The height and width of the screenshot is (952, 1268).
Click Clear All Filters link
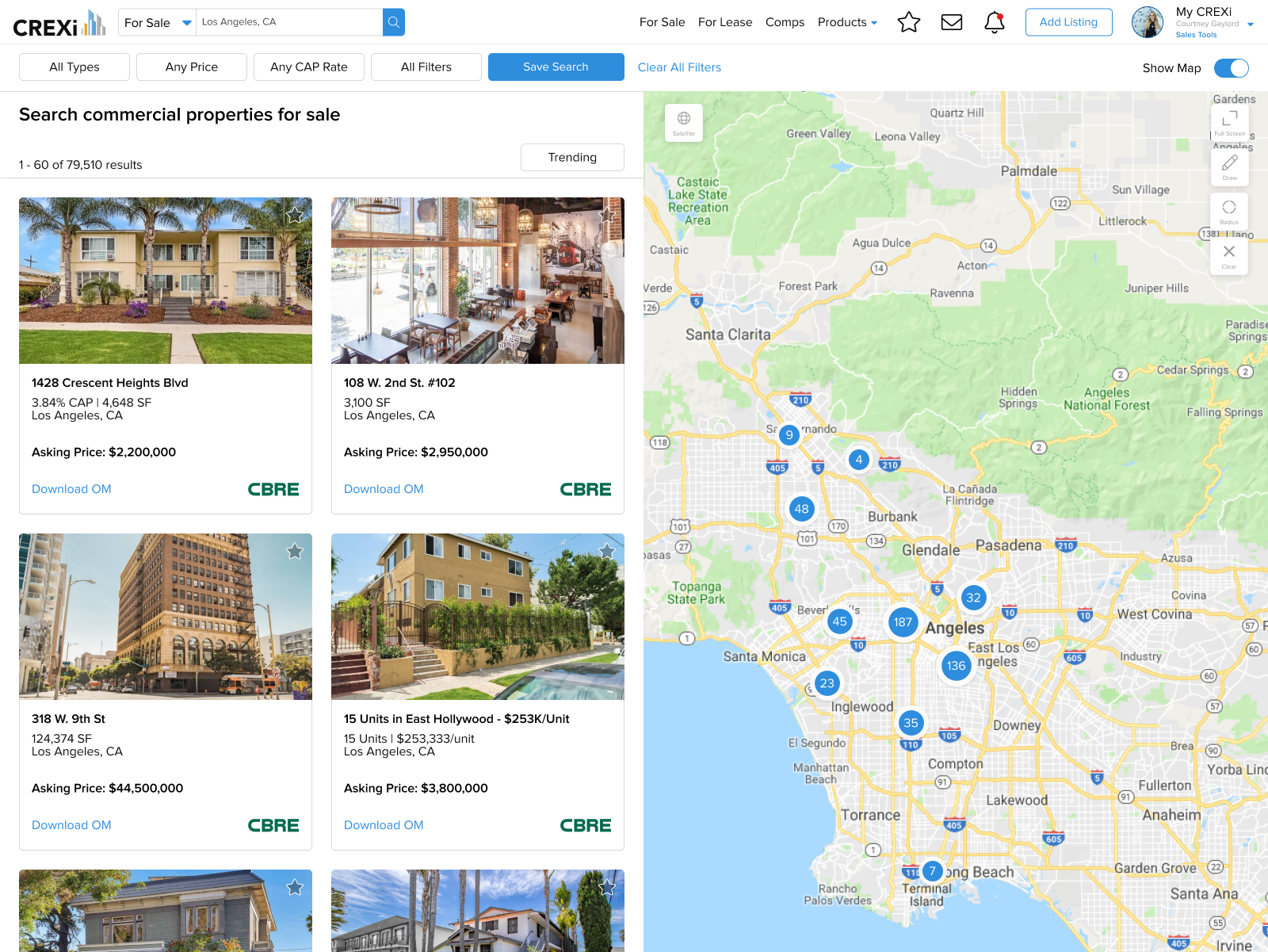click(x=679, y=67)
